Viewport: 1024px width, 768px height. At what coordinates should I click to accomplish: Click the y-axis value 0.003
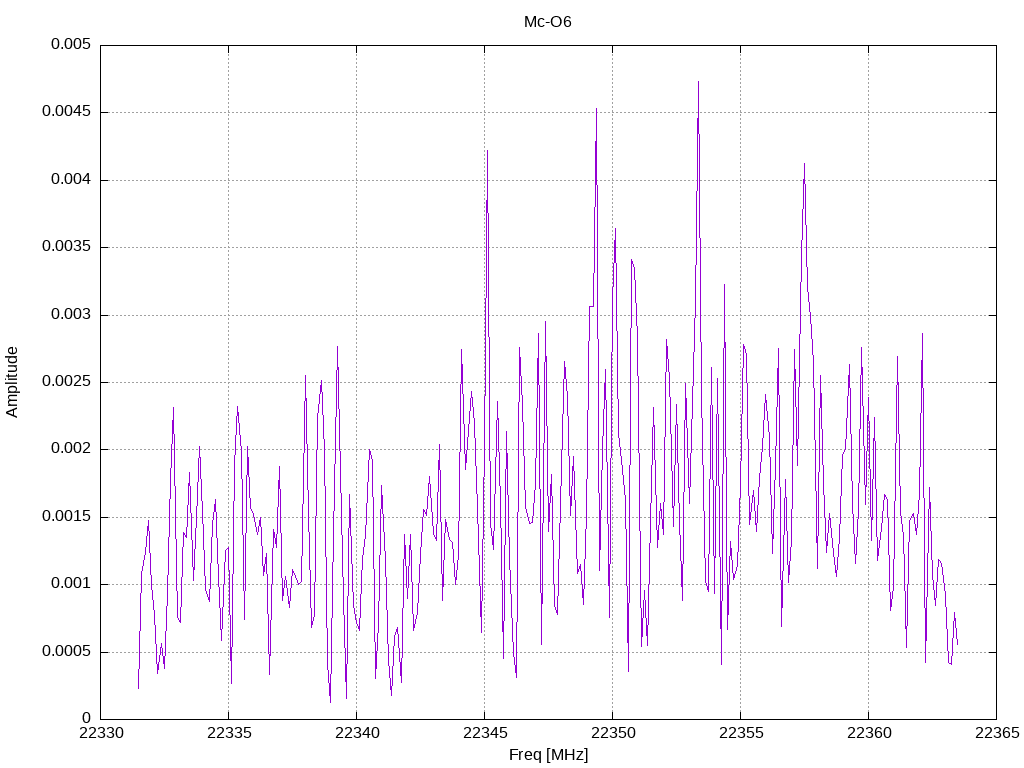point(71,314)
